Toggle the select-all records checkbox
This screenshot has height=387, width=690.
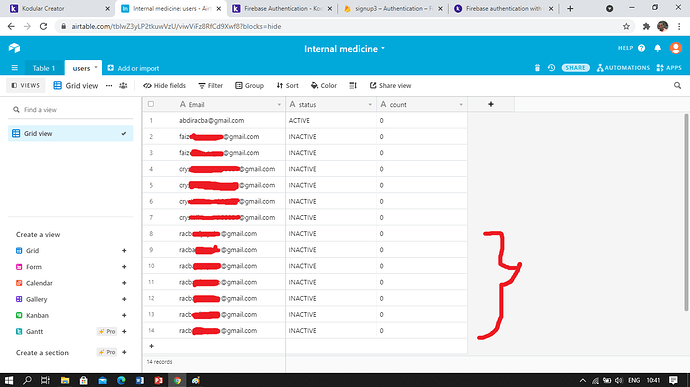[x=151, y=104]
